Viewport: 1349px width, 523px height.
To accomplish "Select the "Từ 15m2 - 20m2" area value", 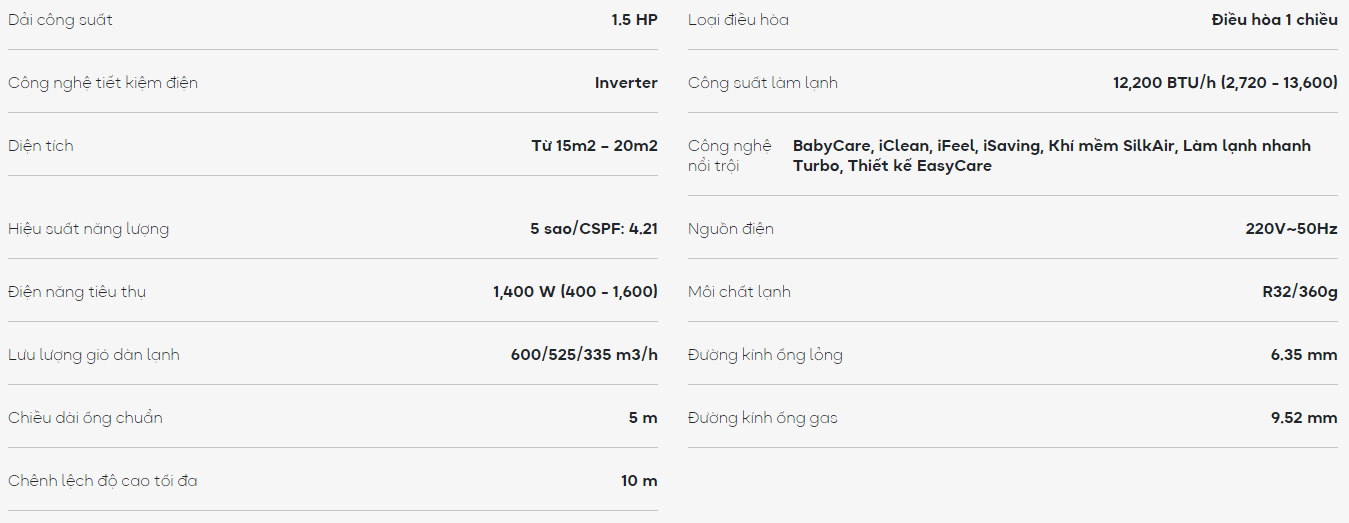I will coord(594,146).
